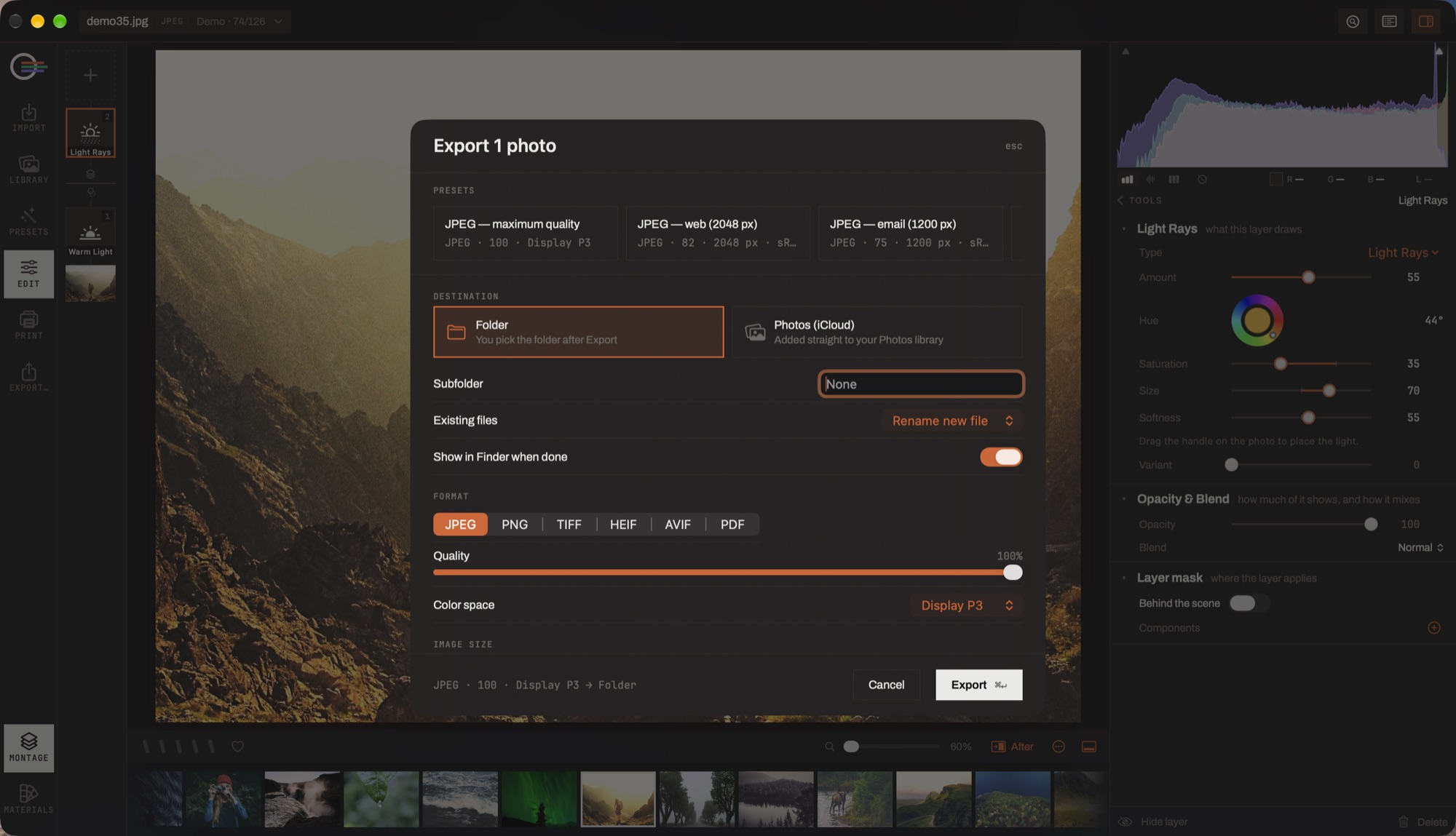
Task: Click the Delete layer trash icon
Action: tap(1404, 822)
